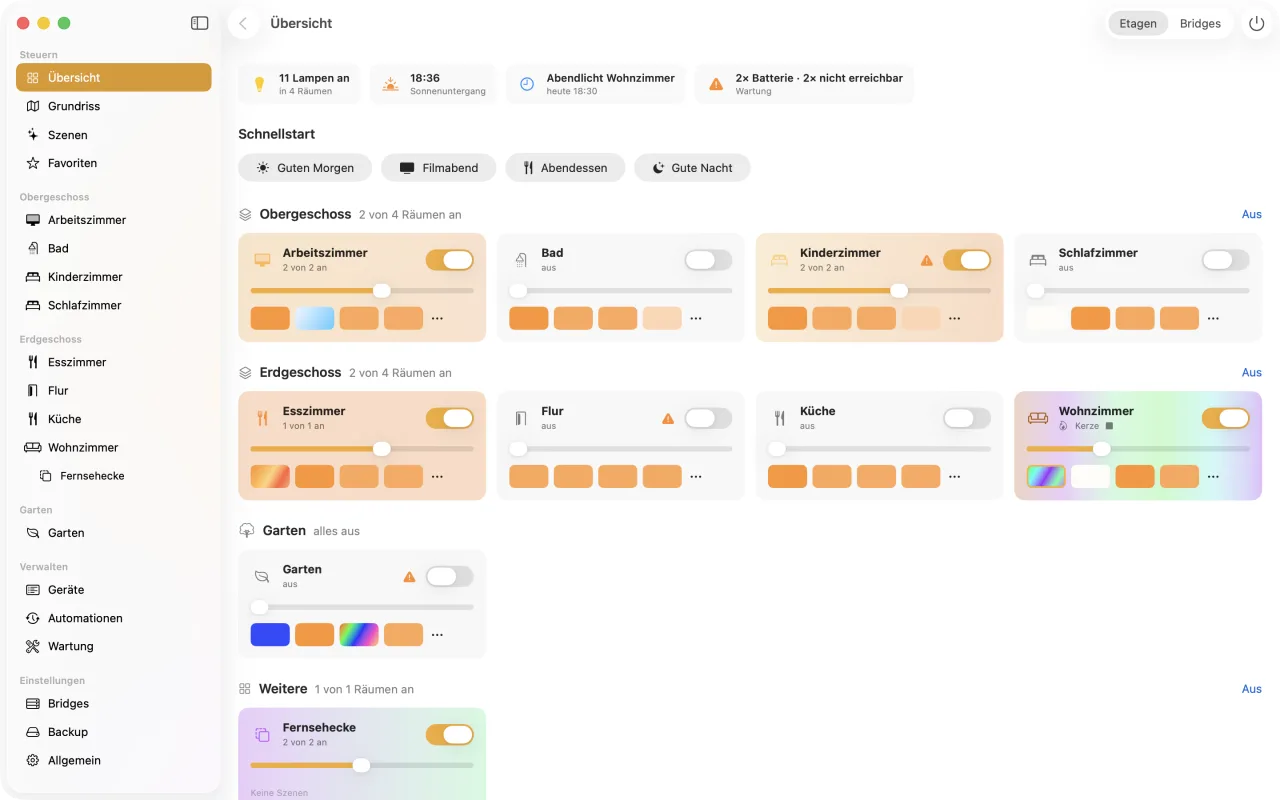This screenshot has width=1280, height=800.
Task: Click the Garten section tree icon
Action: tap(246, 531)
